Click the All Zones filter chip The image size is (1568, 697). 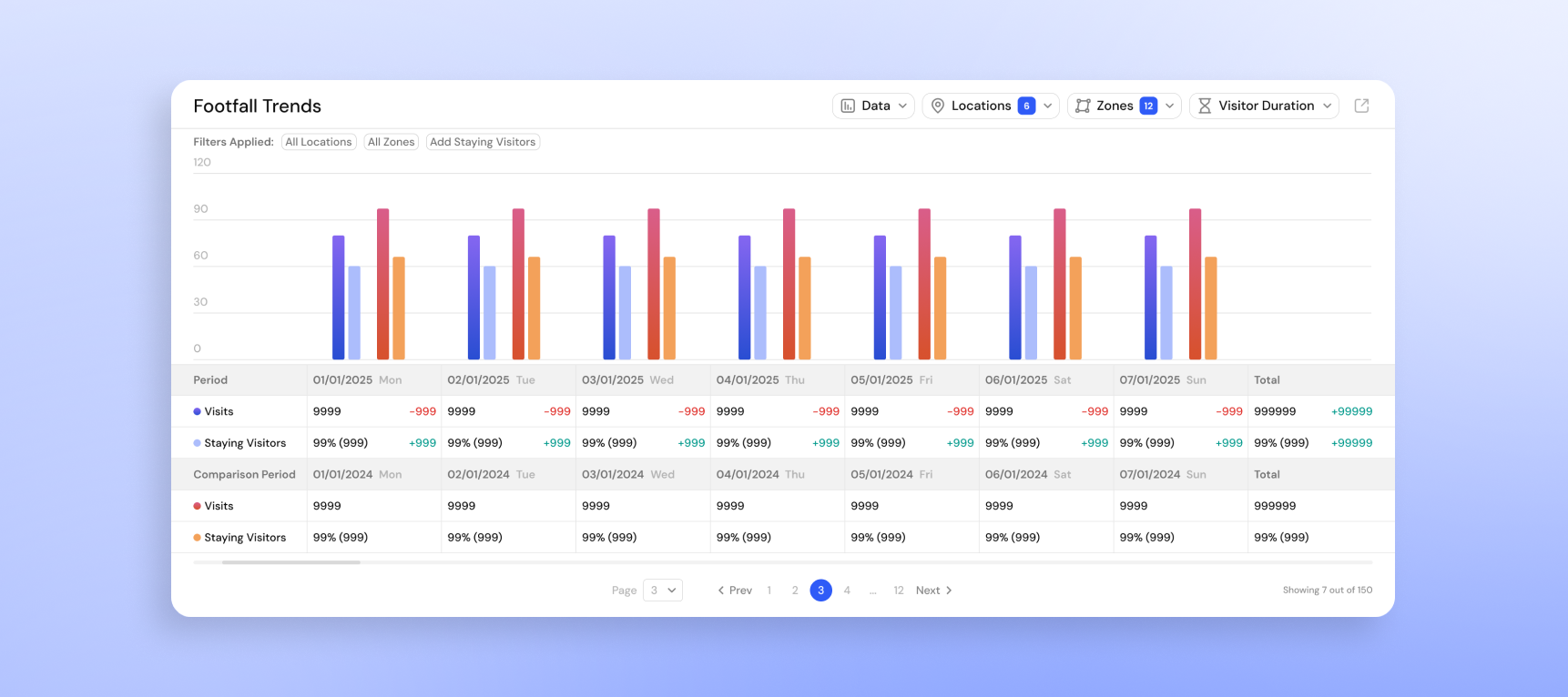click(x=392, y=142)
